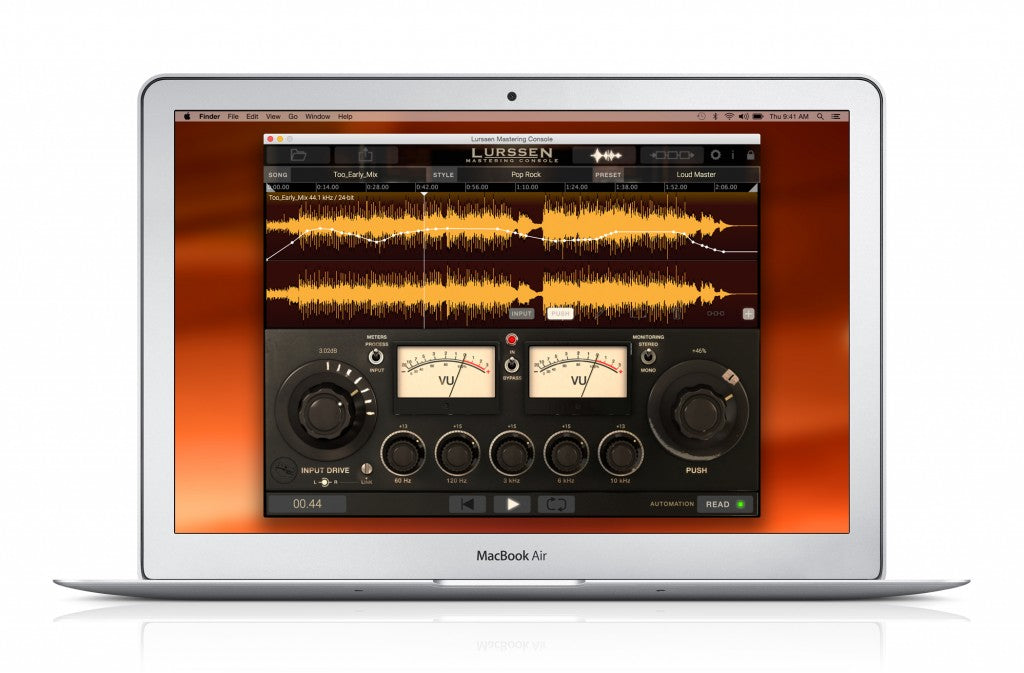
Task: Click the return to start button
Action: tap(468, 504)
